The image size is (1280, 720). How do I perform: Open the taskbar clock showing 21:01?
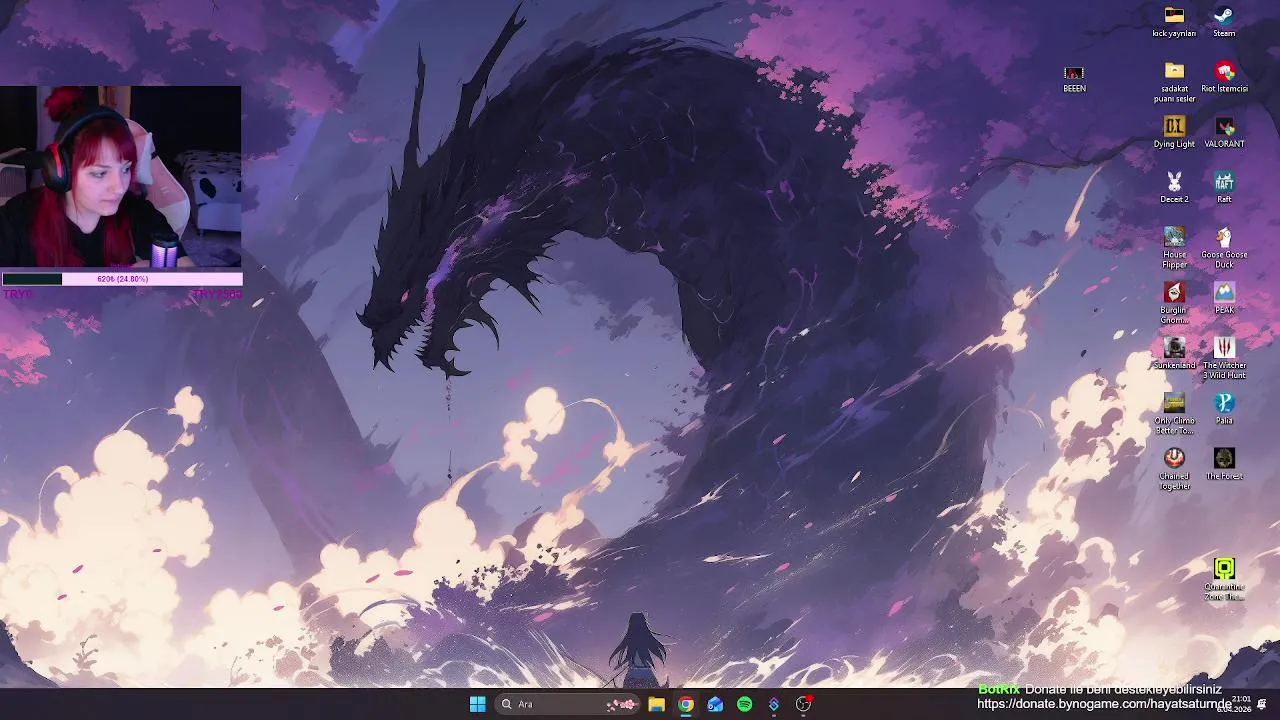coord(1241,704)
